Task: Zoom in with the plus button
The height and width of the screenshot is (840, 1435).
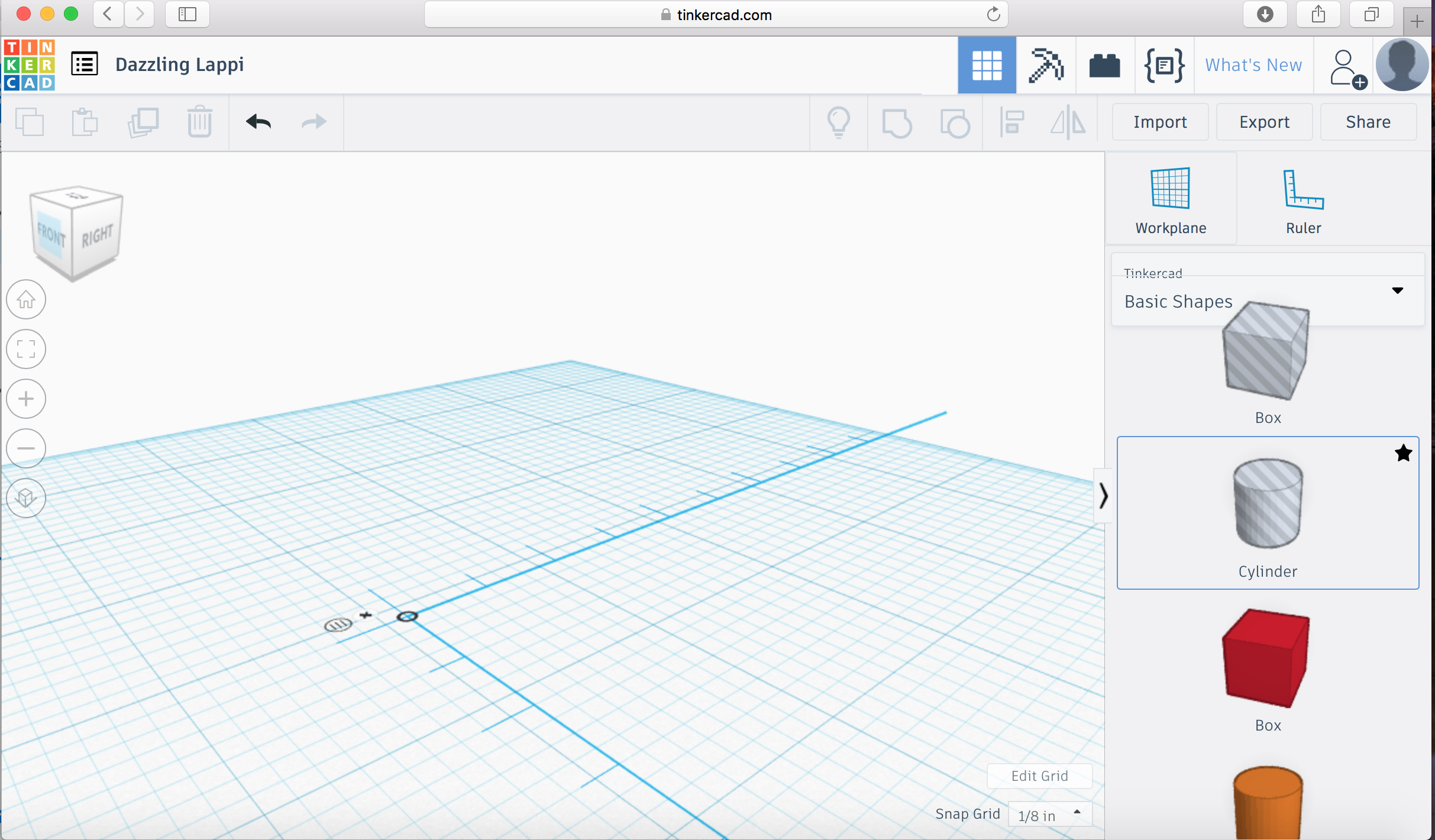Action: [x=26, y=399]
